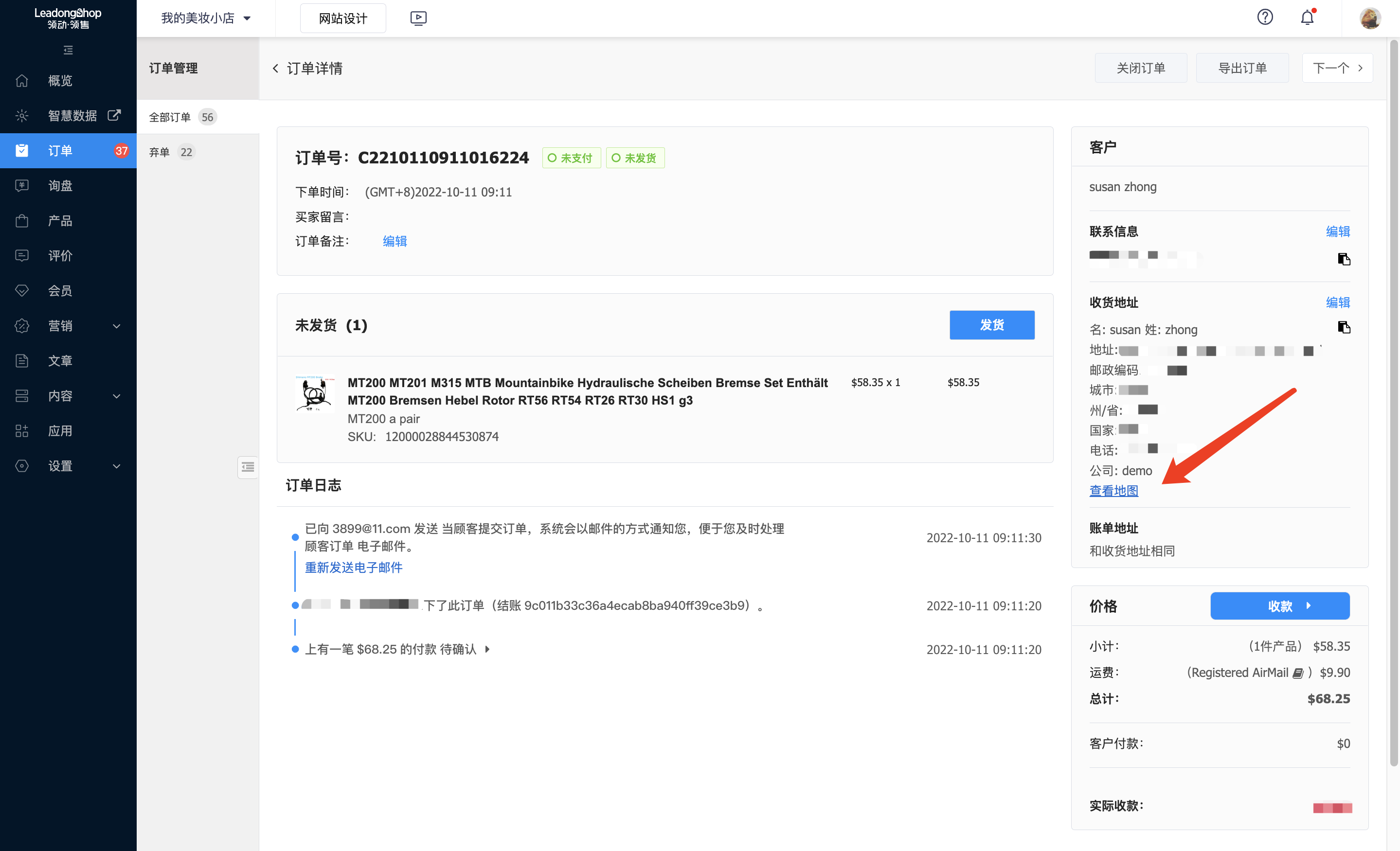Click the 收款 button in the price panel
Viewport: 1400px width, 851px height.
[x=1279, y=605]
